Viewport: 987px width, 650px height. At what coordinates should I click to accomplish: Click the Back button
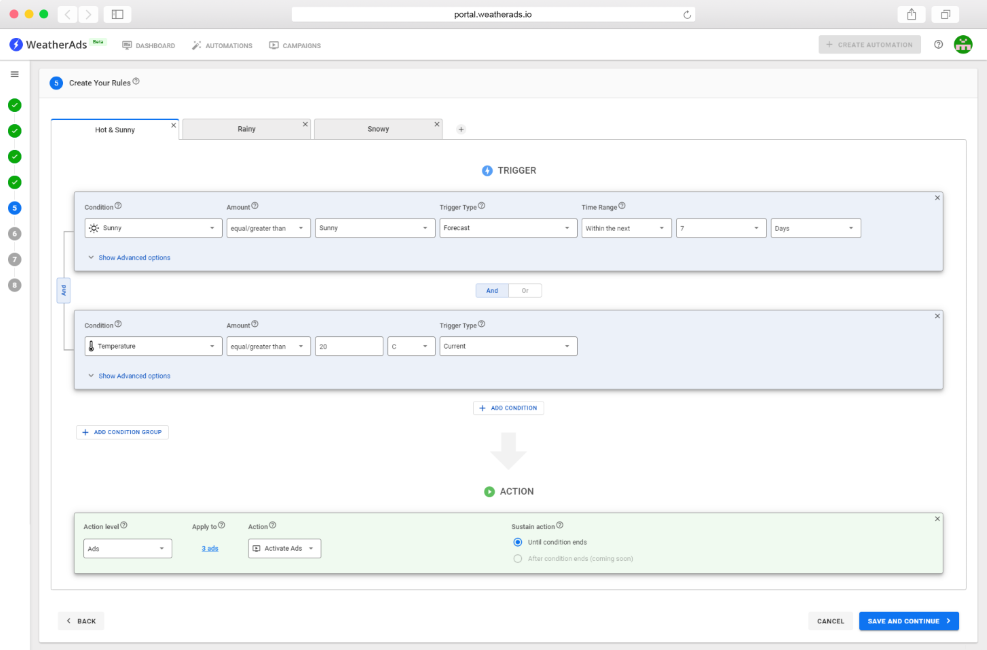[81, 621]
